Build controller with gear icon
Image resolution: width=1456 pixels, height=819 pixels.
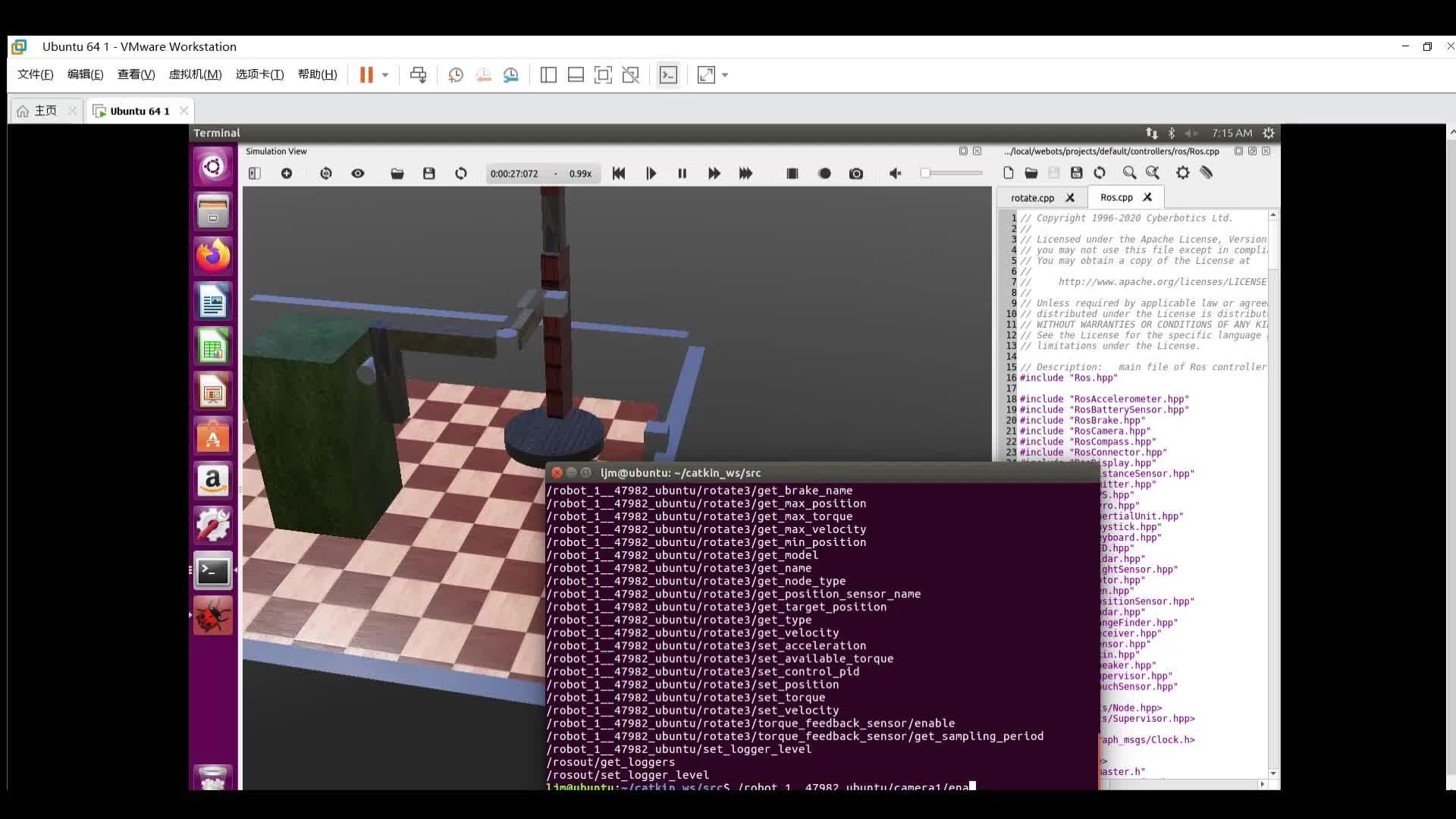click(1182, 173)
